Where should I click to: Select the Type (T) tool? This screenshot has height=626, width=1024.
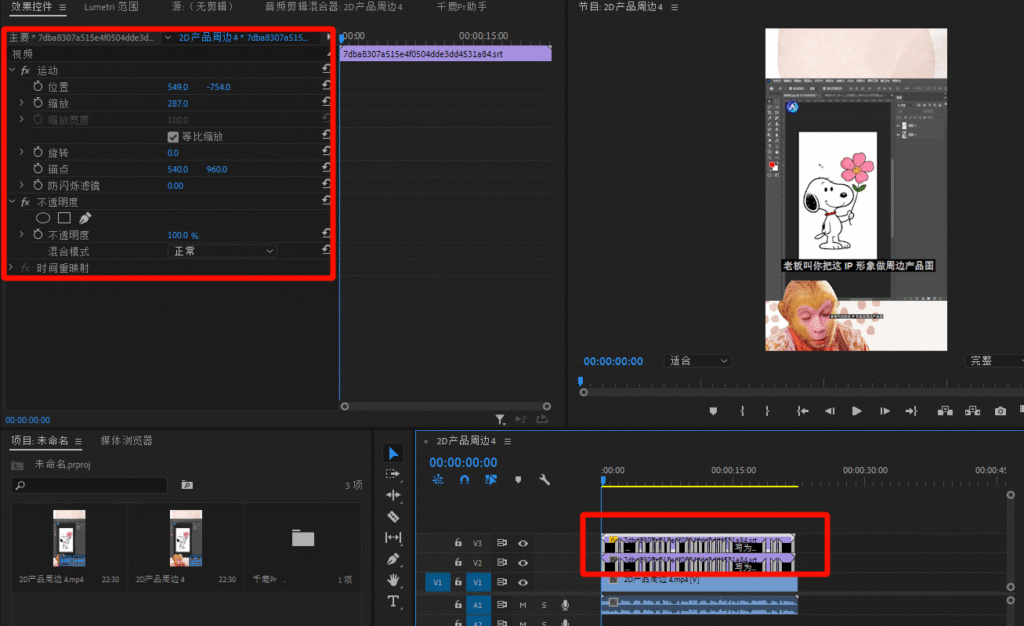(393, 601)
